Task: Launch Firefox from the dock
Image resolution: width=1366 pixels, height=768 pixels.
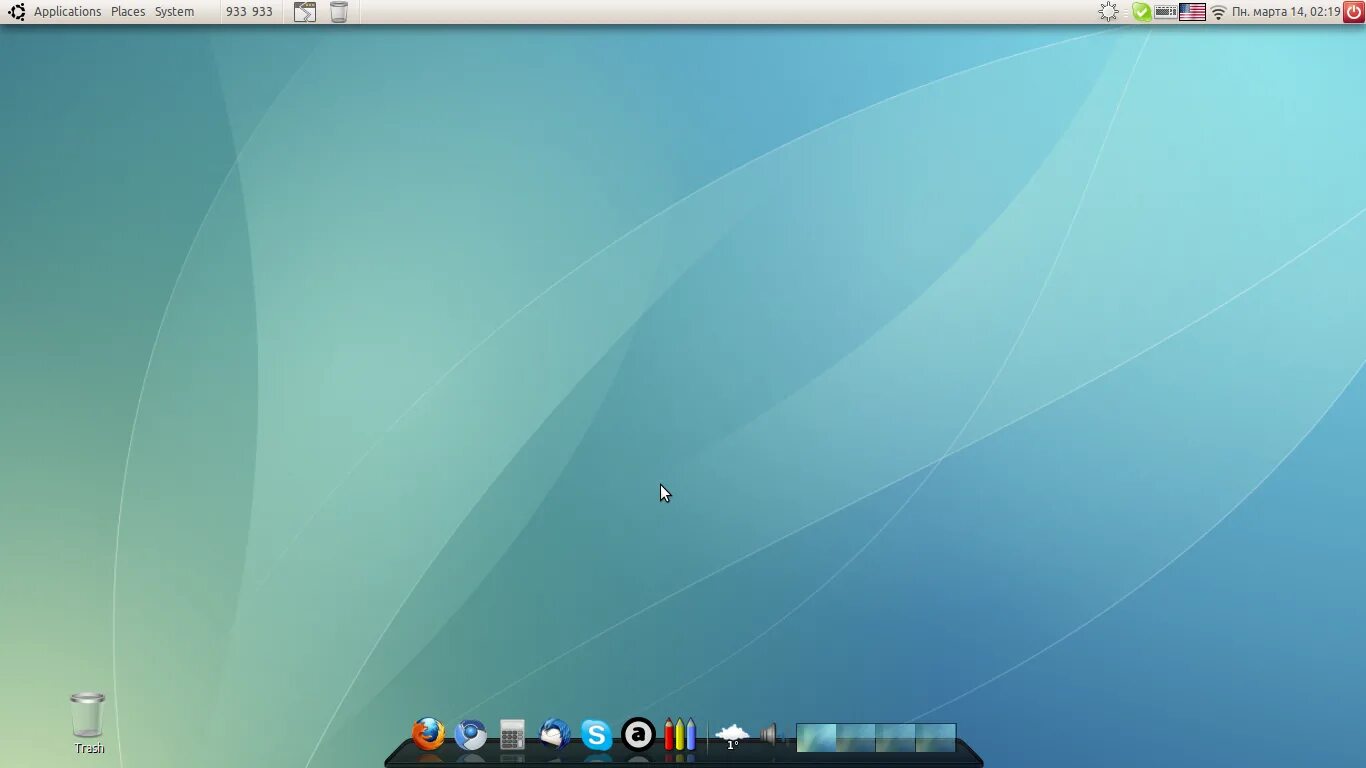Action: pyautogui.click(x=427, y=735)
